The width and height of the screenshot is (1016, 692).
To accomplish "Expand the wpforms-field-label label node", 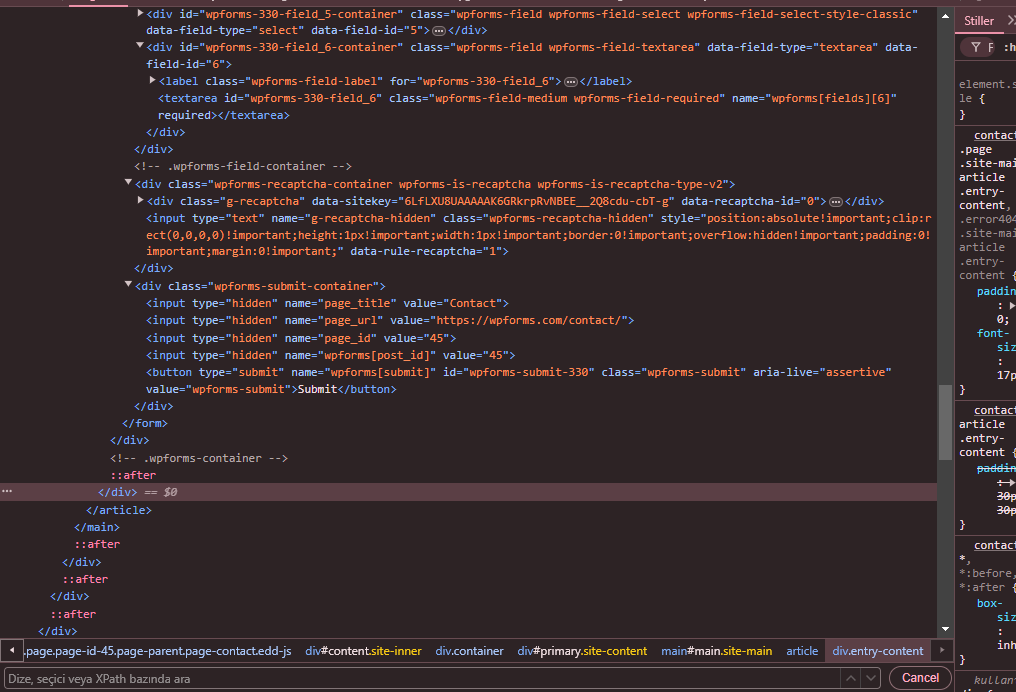I will click(x=152, y=80).
